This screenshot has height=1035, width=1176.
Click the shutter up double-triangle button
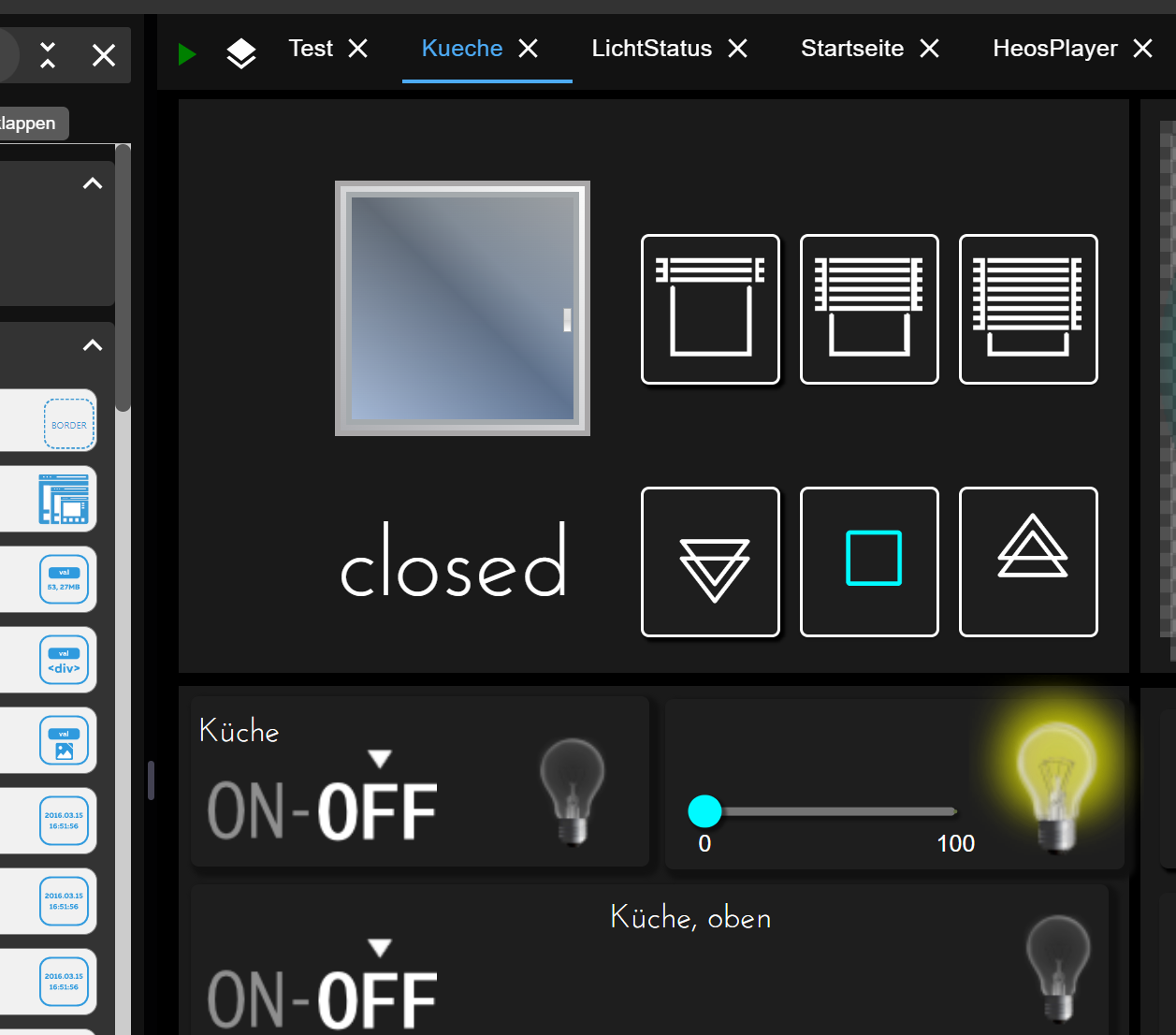click(x=1029, y=561)
